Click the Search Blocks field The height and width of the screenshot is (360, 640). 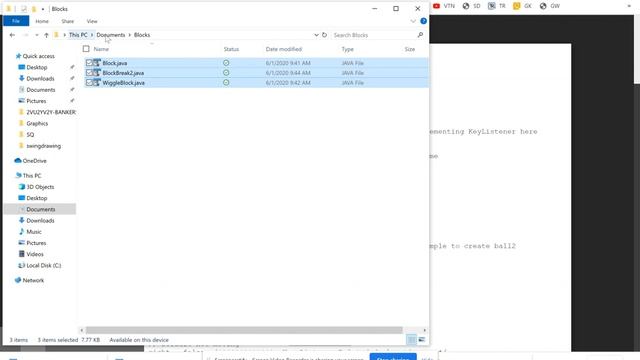373,35
